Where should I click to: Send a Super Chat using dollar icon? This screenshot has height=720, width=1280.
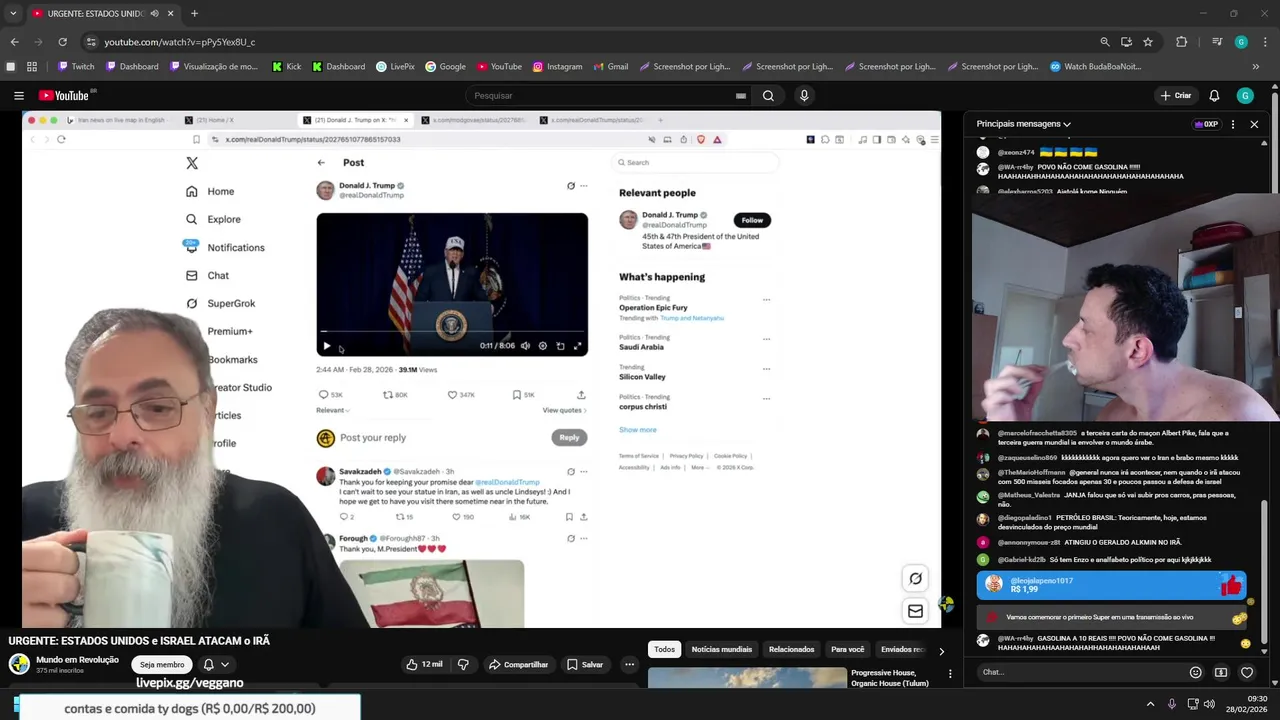point(1221,672)
